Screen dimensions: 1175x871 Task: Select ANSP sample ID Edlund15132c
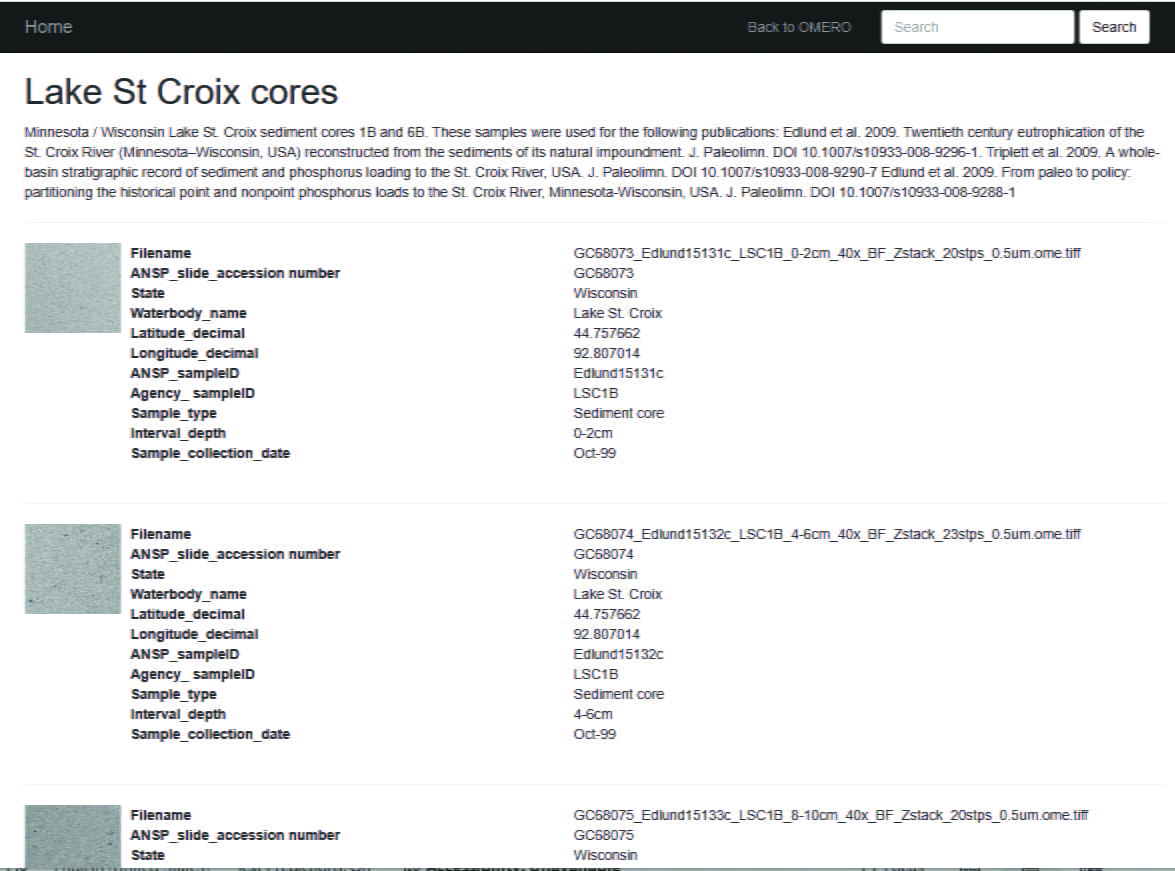[618, 654]
